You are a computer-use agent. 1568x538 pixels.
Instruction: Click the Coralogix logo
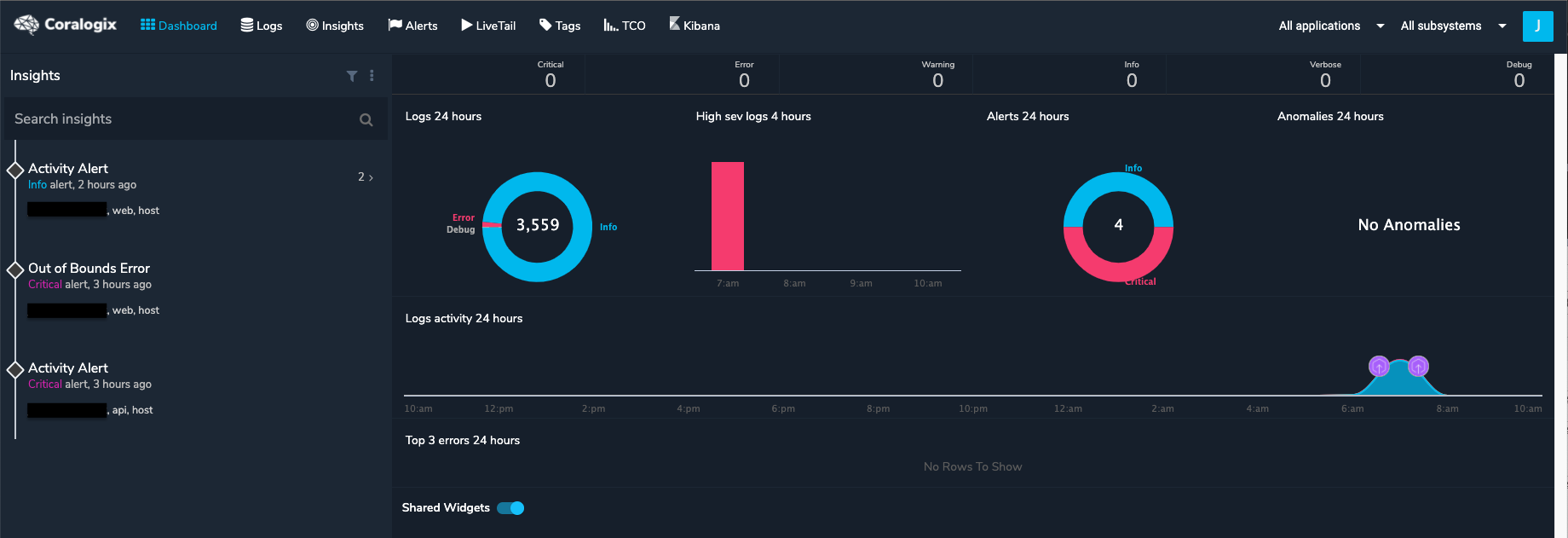point(66,25)
